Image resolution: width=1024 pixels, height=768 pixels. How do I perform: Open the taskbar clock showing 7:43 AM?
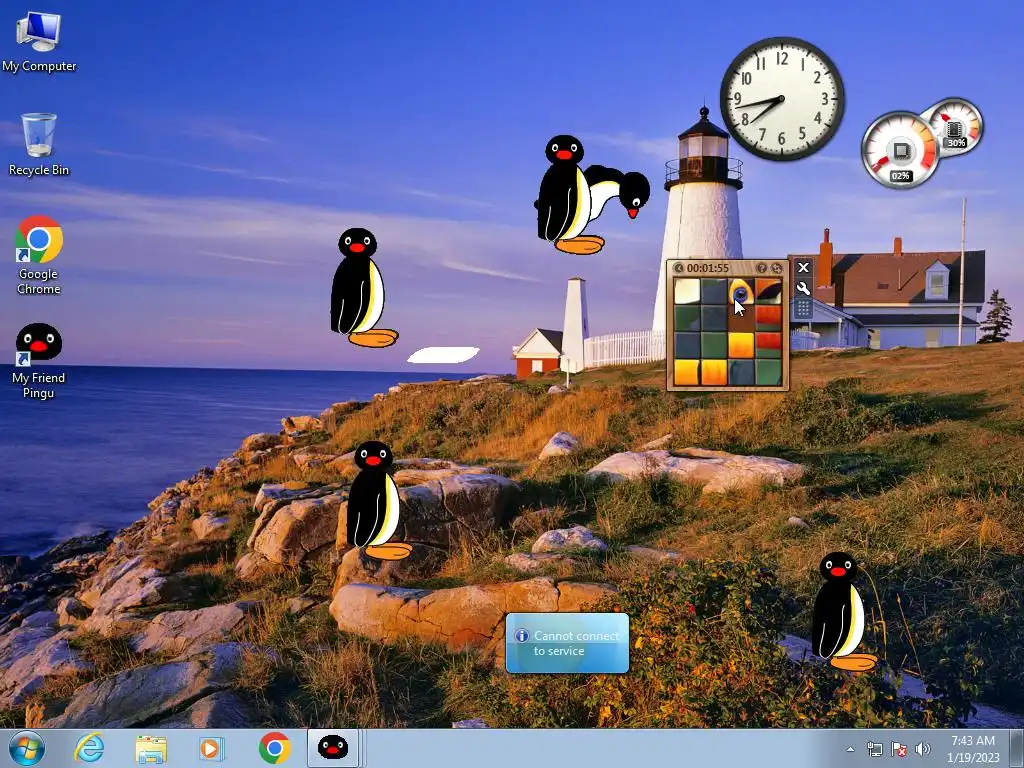[973, 749]
